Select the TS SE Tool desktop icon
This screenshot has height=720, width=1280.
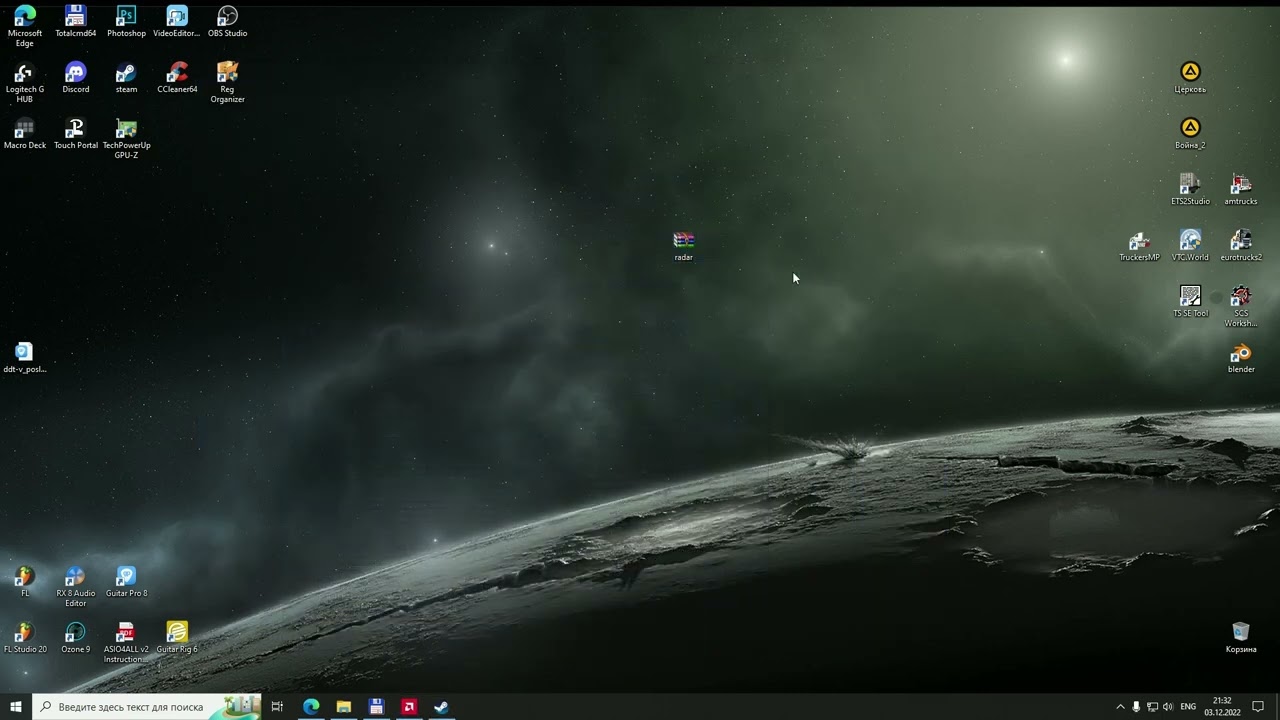(1190, 302)
